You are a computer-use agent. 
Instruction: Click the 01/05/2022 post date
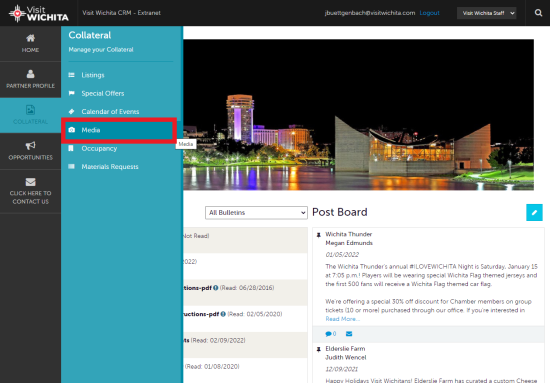click(x=342, y=255)
